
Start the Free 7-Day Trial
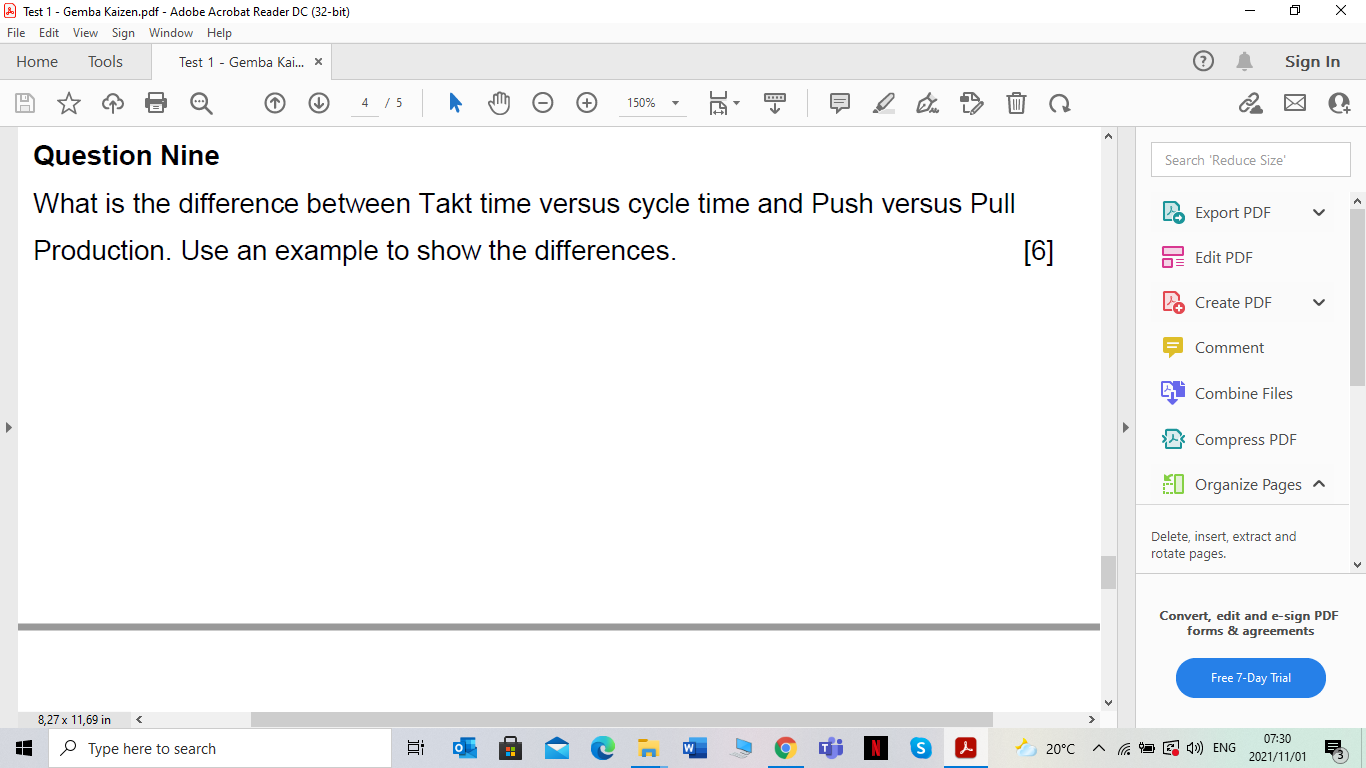pos(1250,677)
